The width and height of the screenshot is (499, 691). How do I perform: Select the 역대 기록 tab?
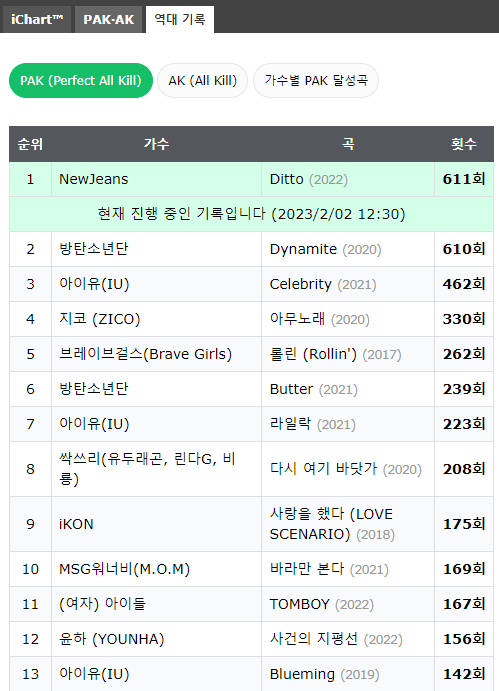click(x=180, y=19)
